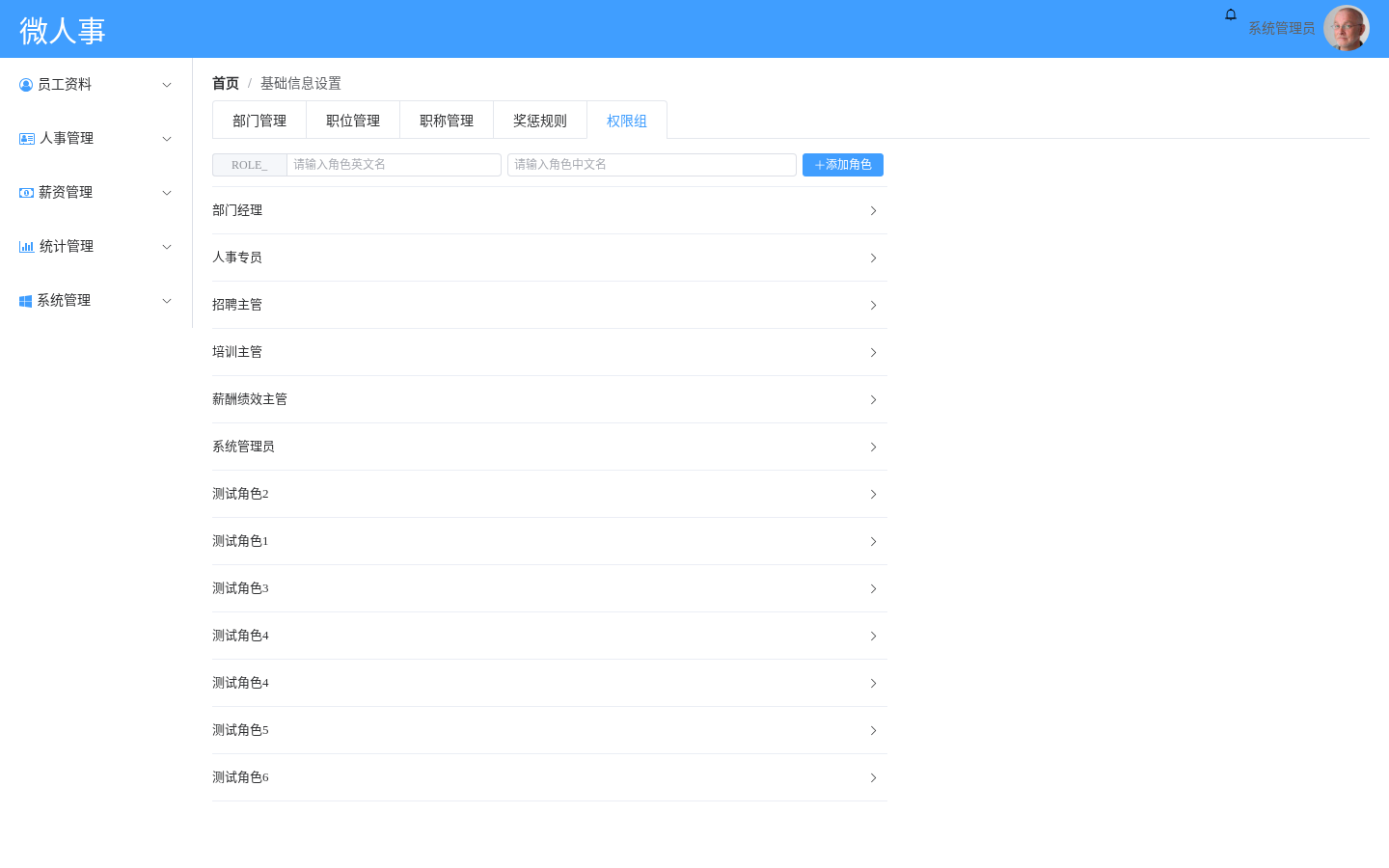1389x868 pixels.
Task: Click the 统计管理 sidebar label
Action: pos(67,247)
